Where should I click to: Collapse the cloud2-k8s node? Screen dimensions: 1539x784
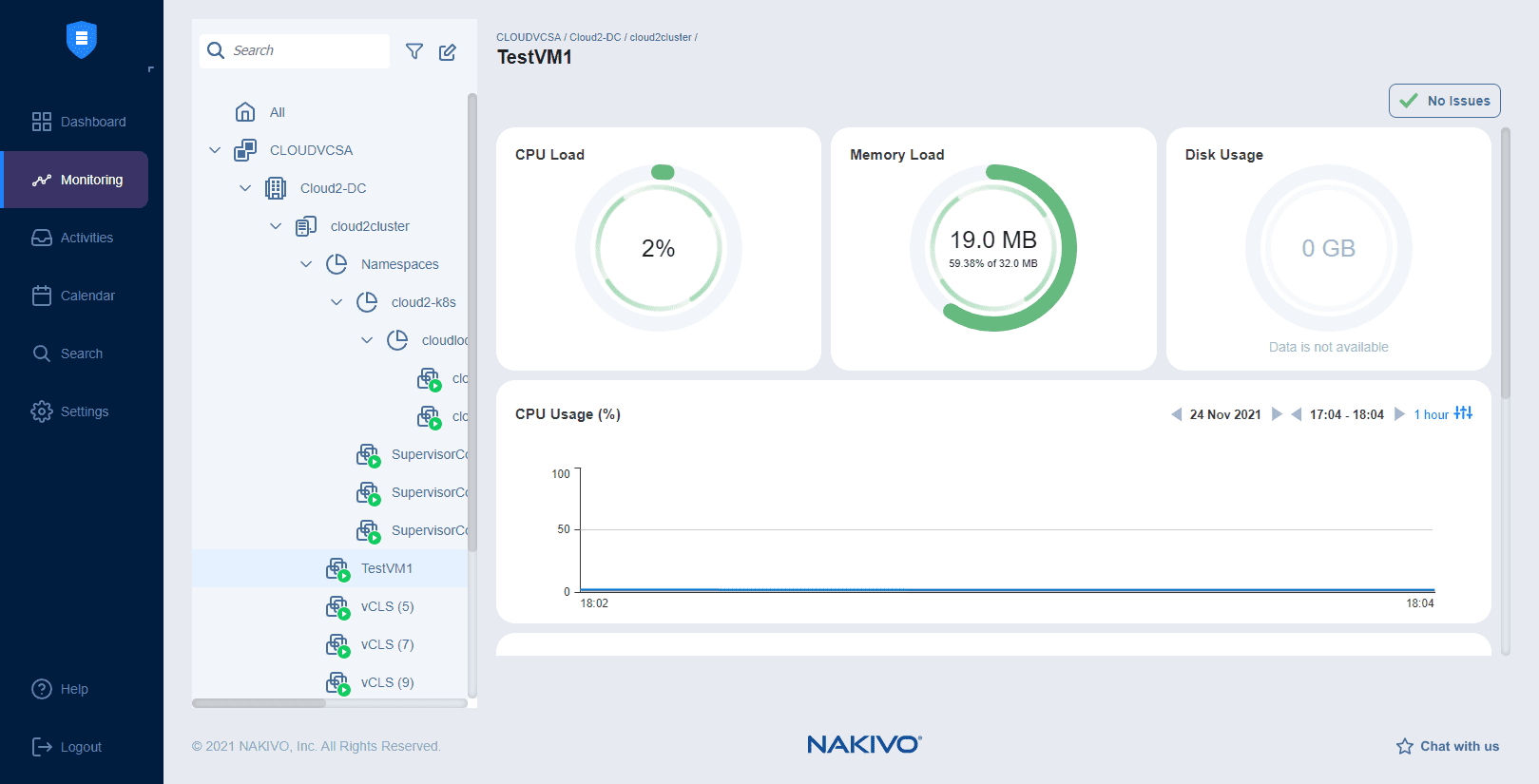coord(337,302)
